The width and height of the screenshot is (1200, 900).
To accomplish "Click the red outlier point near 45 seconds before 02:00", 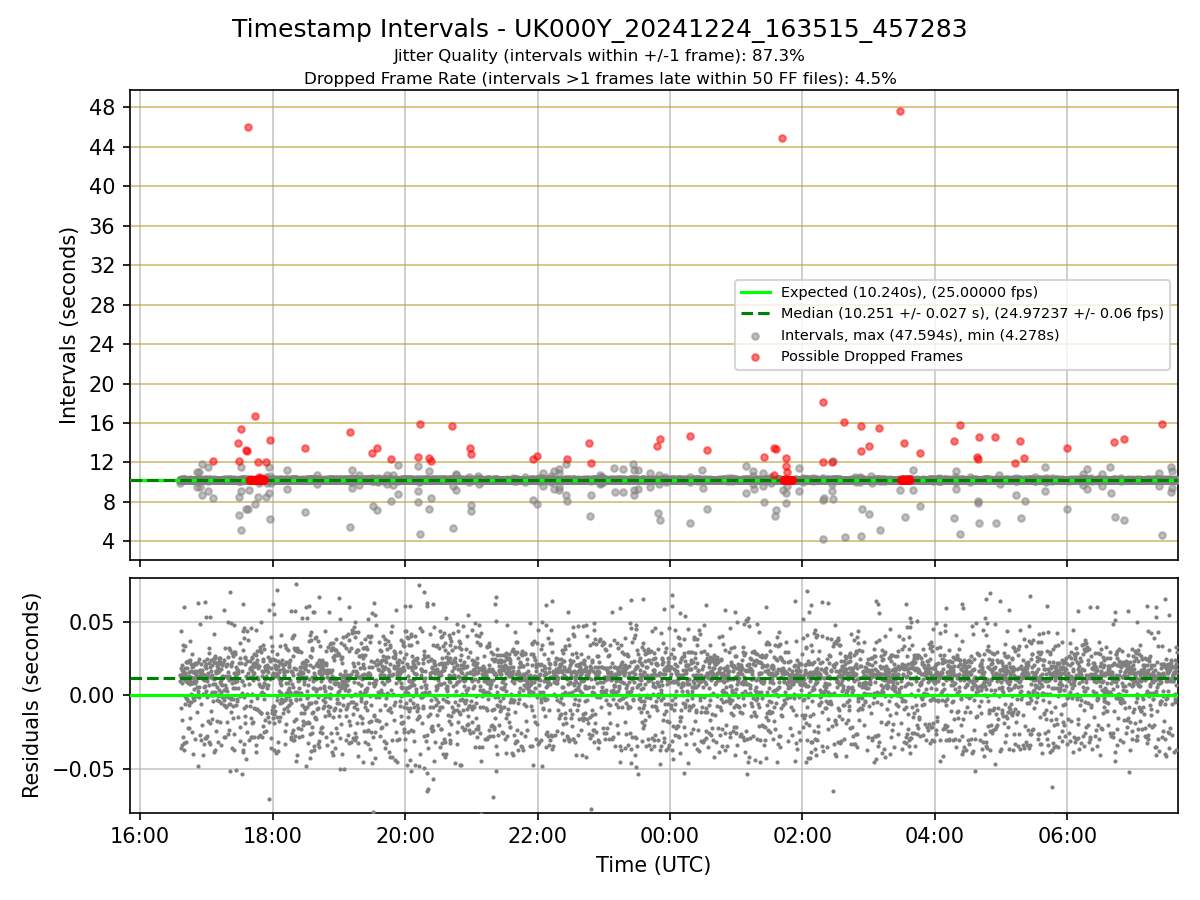I will coord(782,138).
